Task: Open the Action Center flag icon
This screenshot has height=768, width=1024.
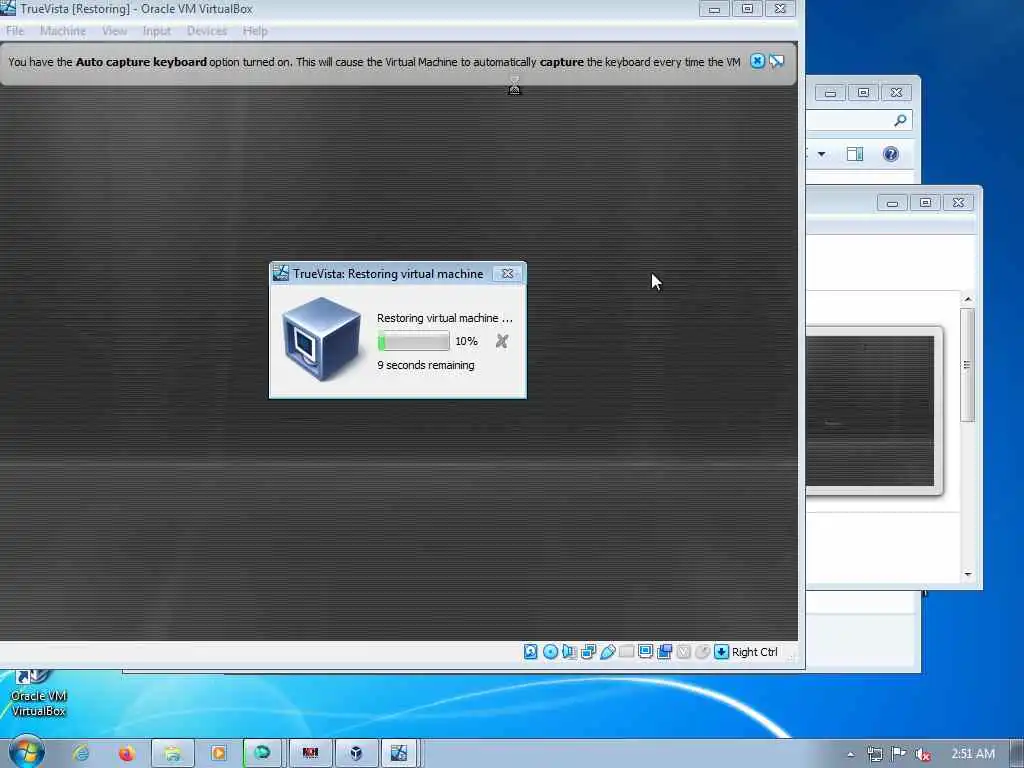Action: 899,754
